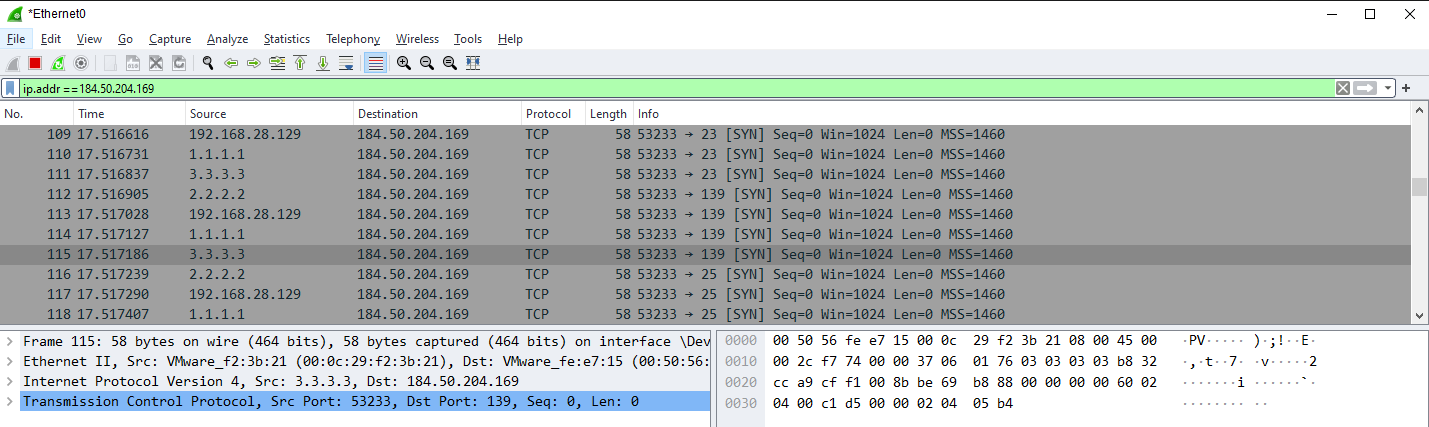
Task: Stop capturing packets with the red square
Action: [35, 63]
